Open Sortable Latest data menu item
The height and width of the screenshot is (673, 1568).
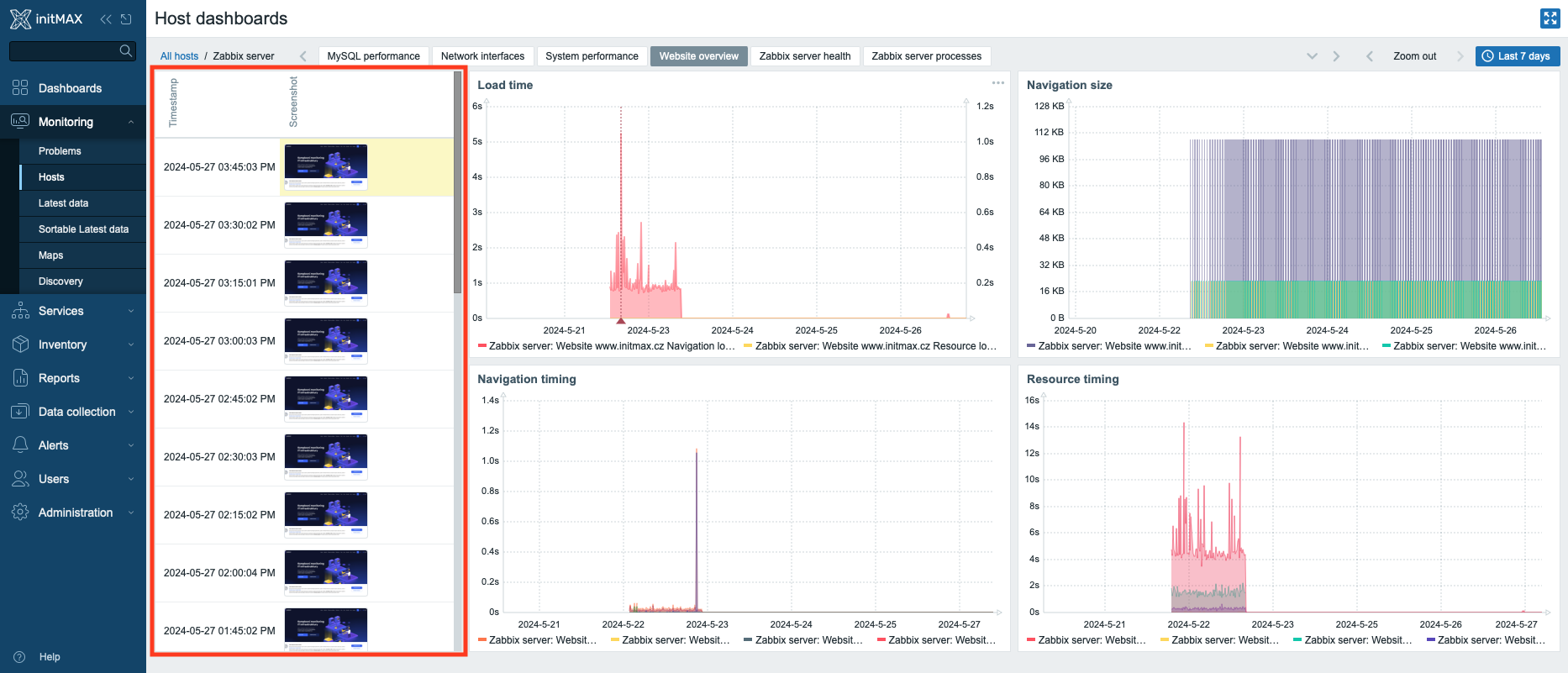(x=83, y=229)
